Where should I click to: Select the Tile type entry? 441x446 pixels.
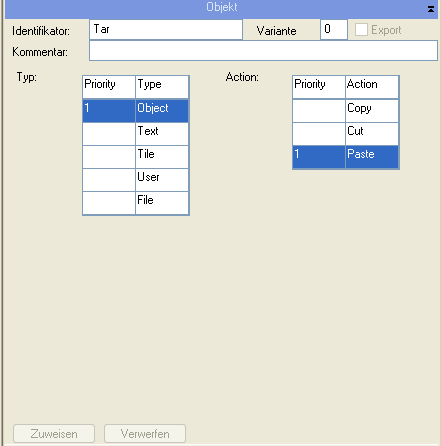coord(136,157)
